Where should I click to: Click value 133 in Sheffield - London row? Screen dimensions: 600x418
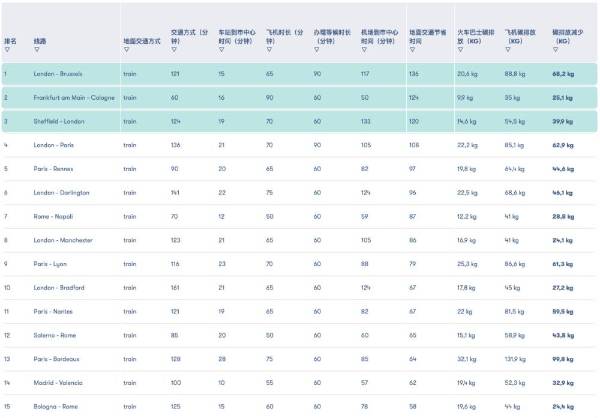365,121
